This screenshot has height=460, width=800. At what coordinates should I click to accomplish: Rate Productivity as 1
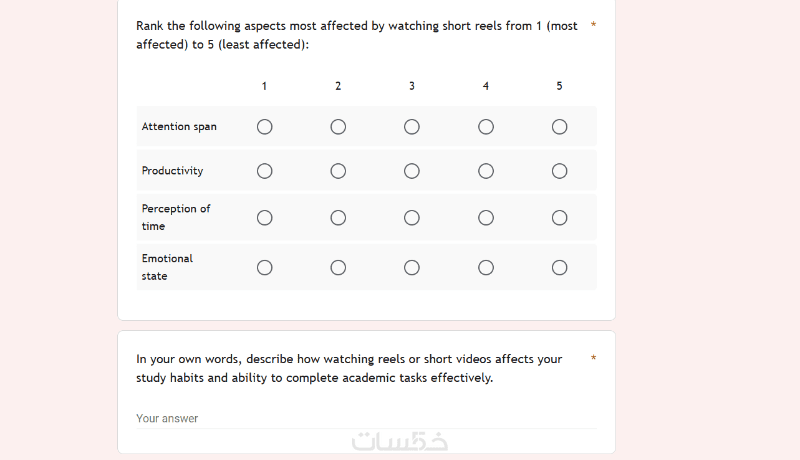click(264, 171)
